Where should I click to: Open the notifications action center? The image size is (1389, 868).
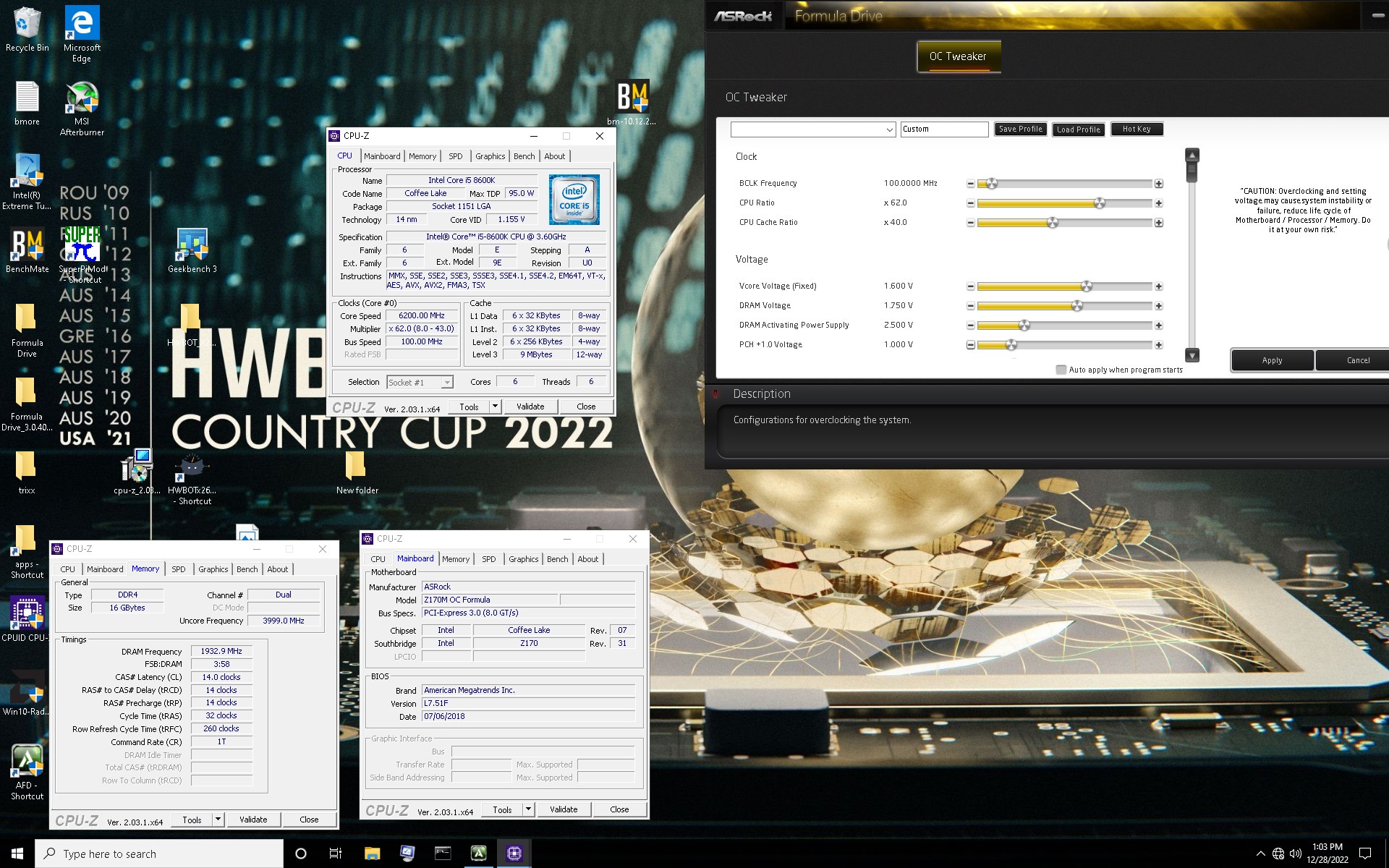1366,854
